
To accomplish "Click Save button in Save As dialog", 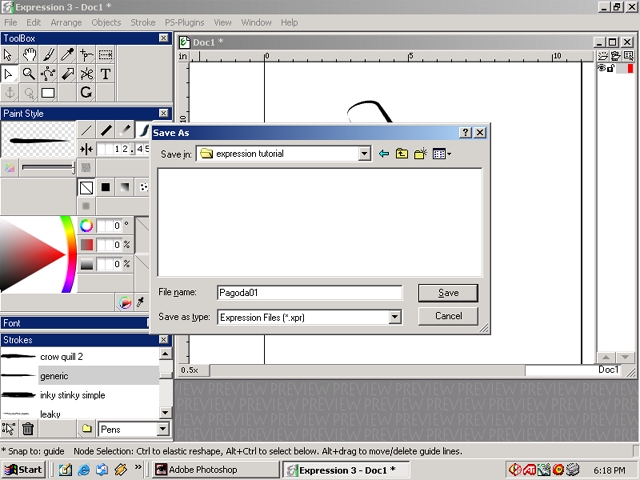I will tap(448, 293).
